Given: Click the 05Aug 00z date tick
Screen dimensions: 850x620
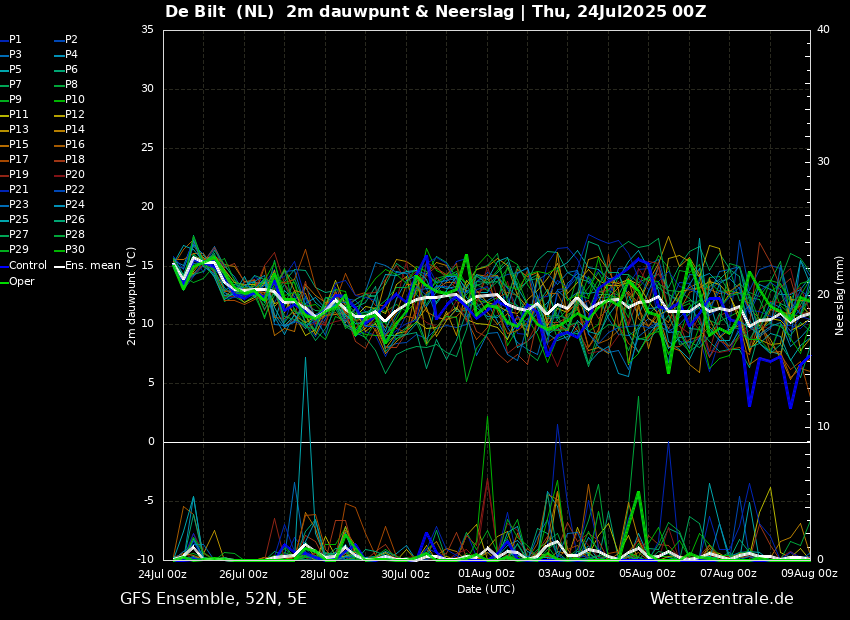Looking at the screenshot, I should [x=647, y=573].
